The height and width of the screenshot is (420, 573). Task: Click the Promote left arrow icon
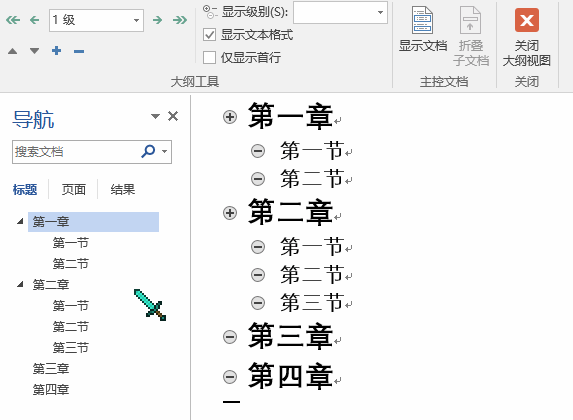tap(34, 20)
